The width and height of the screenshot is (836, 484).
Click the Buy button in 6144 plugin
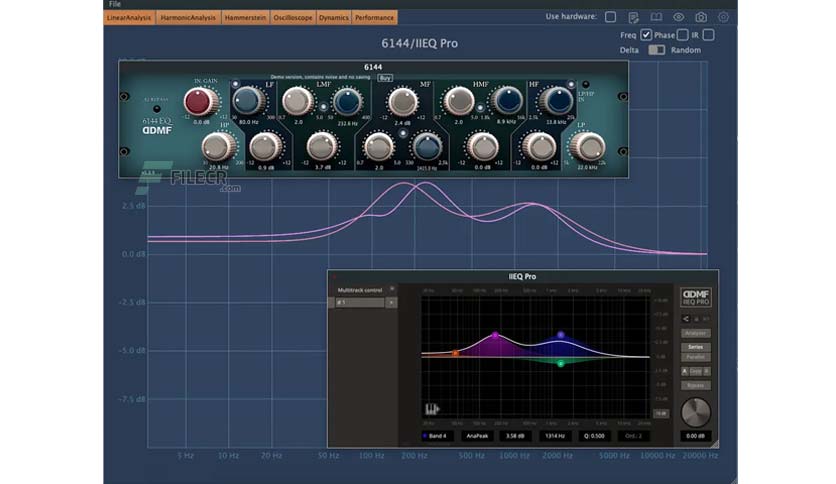385,78
